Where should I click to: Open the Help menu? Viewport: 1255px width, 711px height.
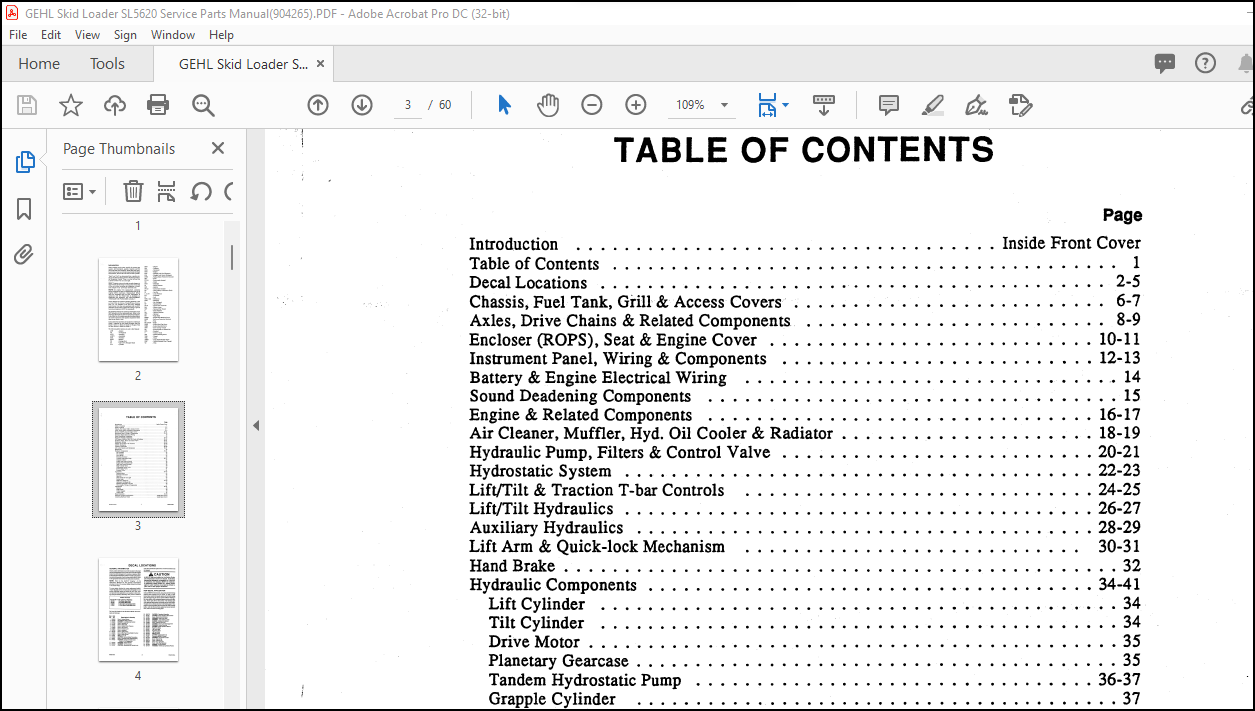[x=221, y=34]
